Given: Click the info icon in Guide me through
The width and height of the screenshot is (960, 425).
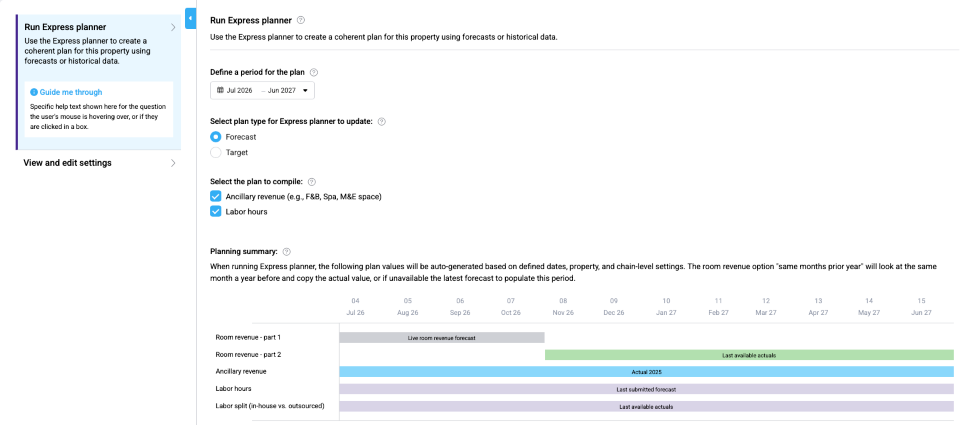Looking at the screenshot, I should tap(34, 91).
